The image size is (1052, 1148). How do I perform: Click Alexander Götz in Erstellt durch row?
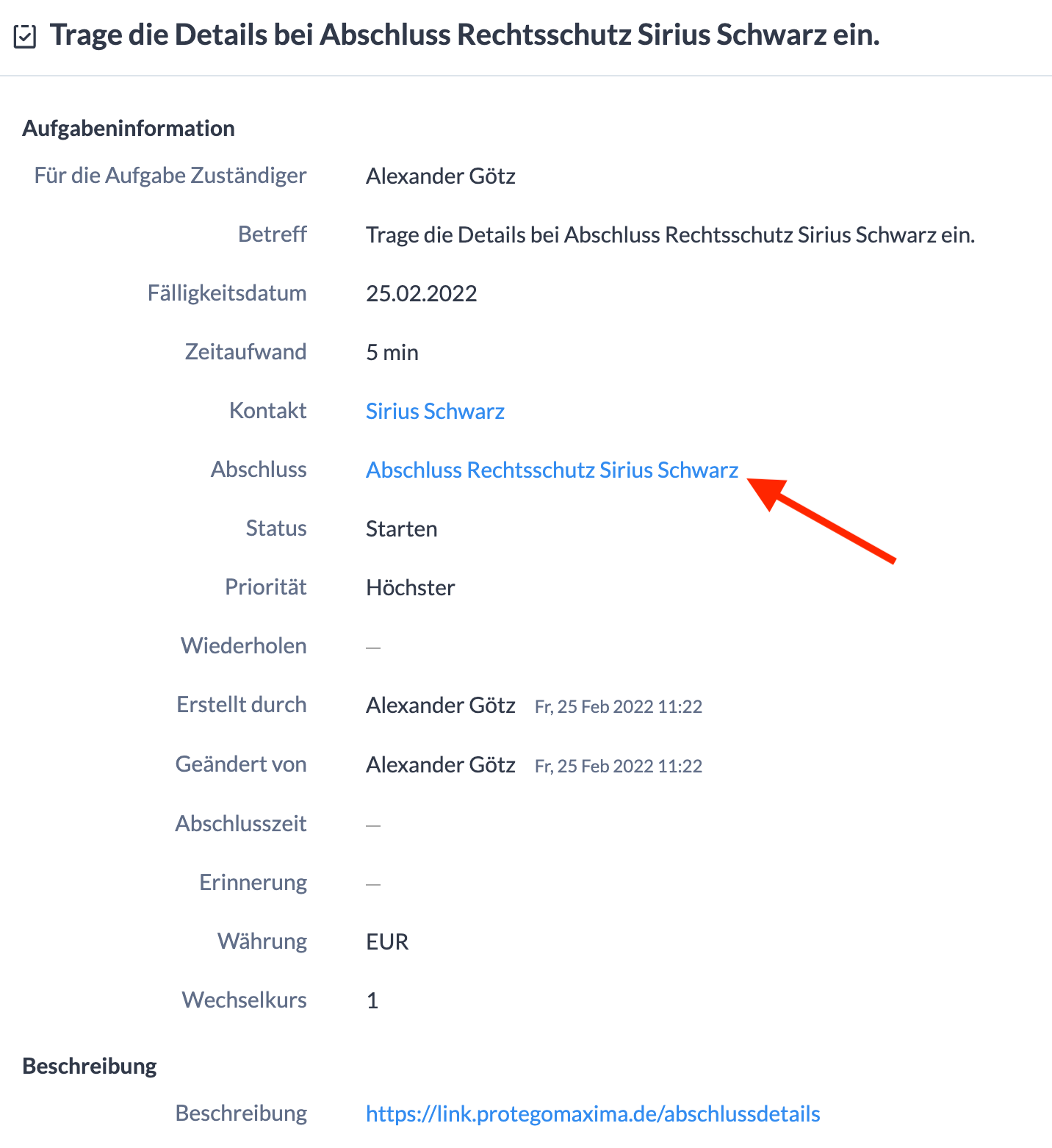(x=441, y=705)
